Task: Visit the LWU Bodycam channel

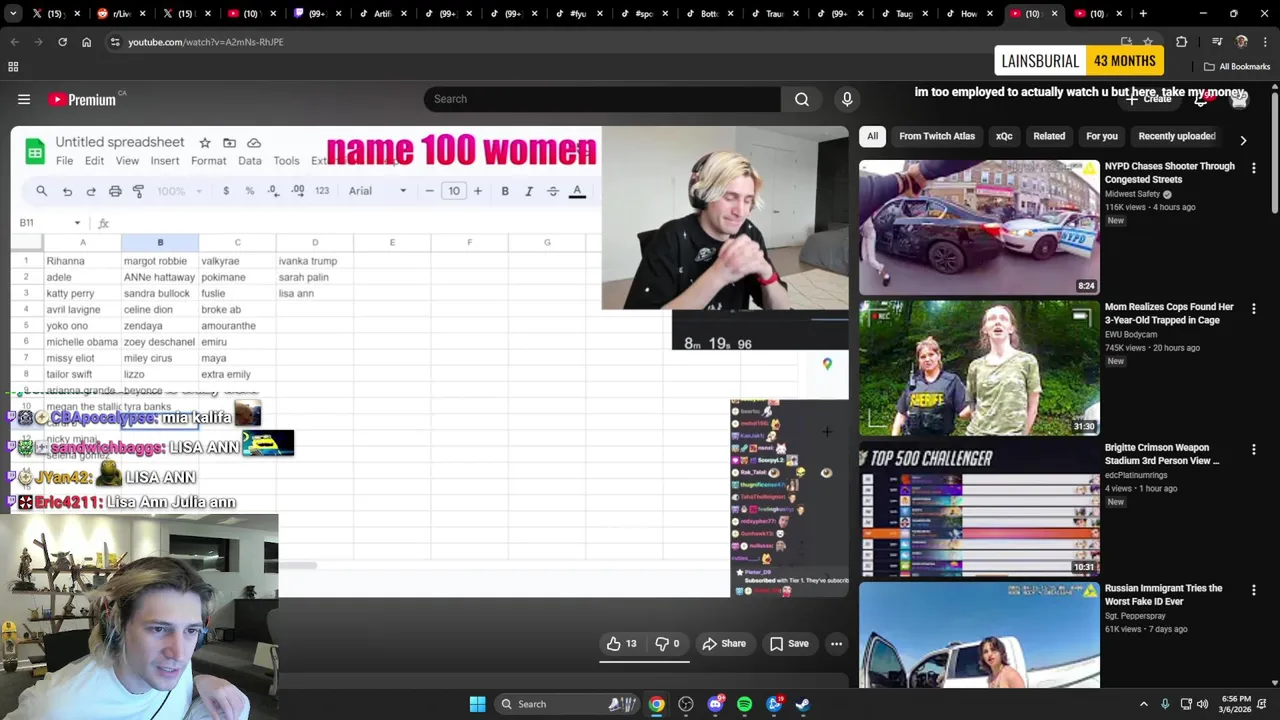Action: [1131, 335]
